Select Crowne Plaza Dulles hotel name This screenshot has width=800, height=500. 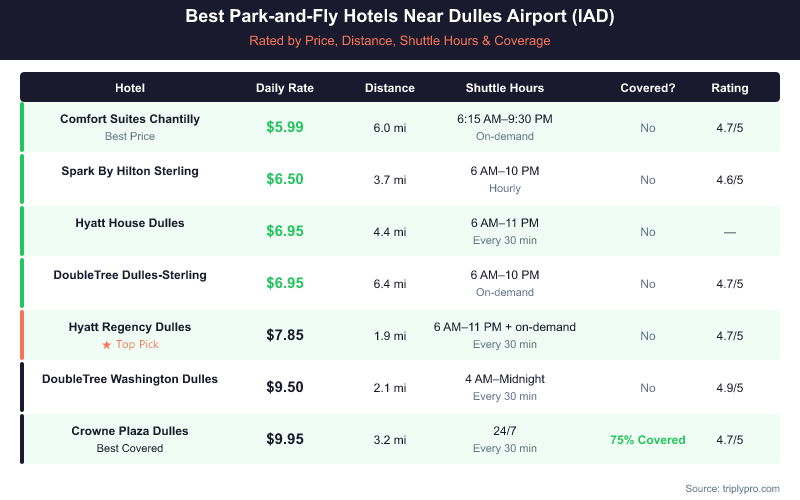point(130,431)
